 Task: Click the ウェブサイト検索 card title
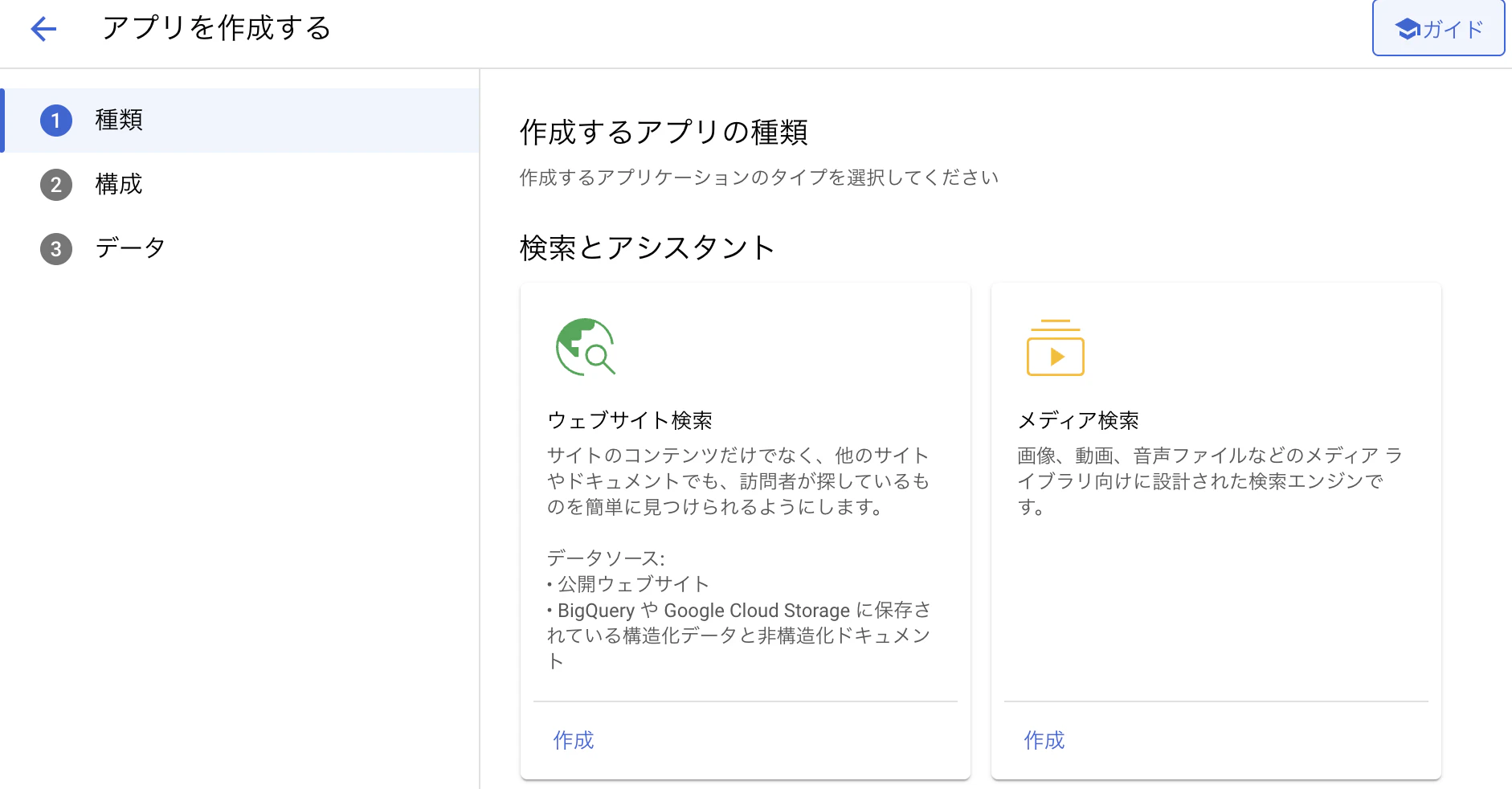630,420
